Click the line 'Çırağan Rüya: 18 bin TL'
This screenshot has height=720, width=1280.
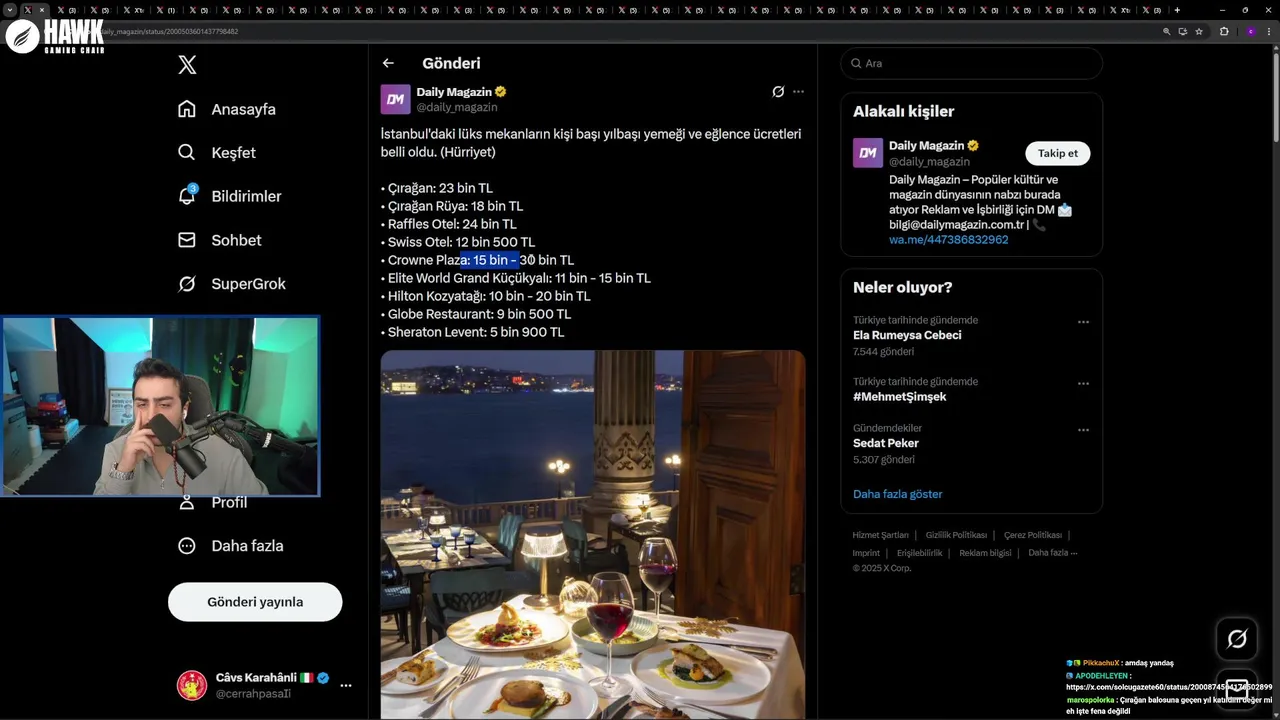coord(452,206)
